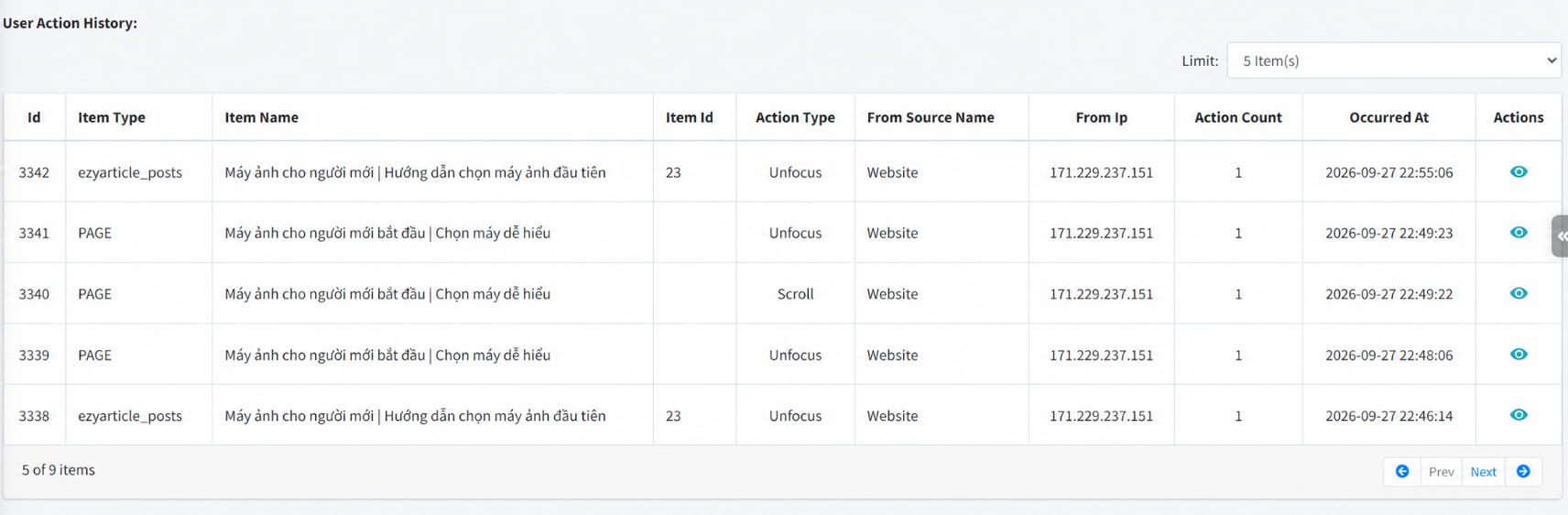
Task: Click timestamp 2026-09-27 22:48:06
Action: pos(1388,355)
